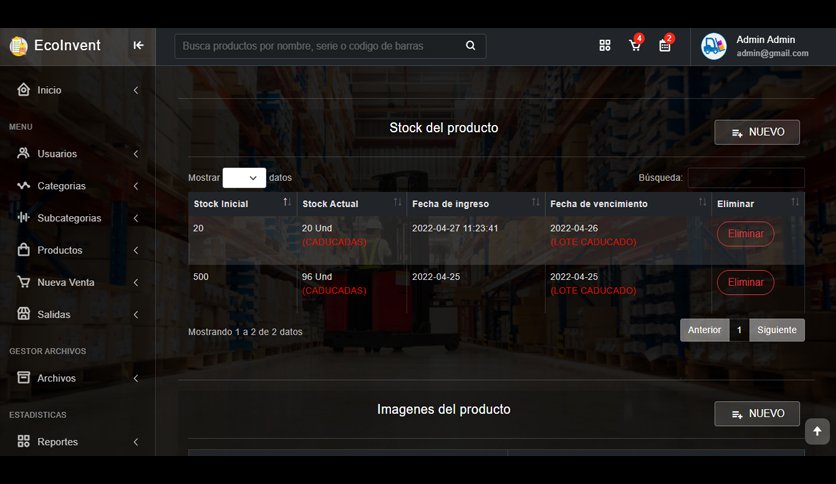Expand the Inicio menu chevron

(136, 90)
